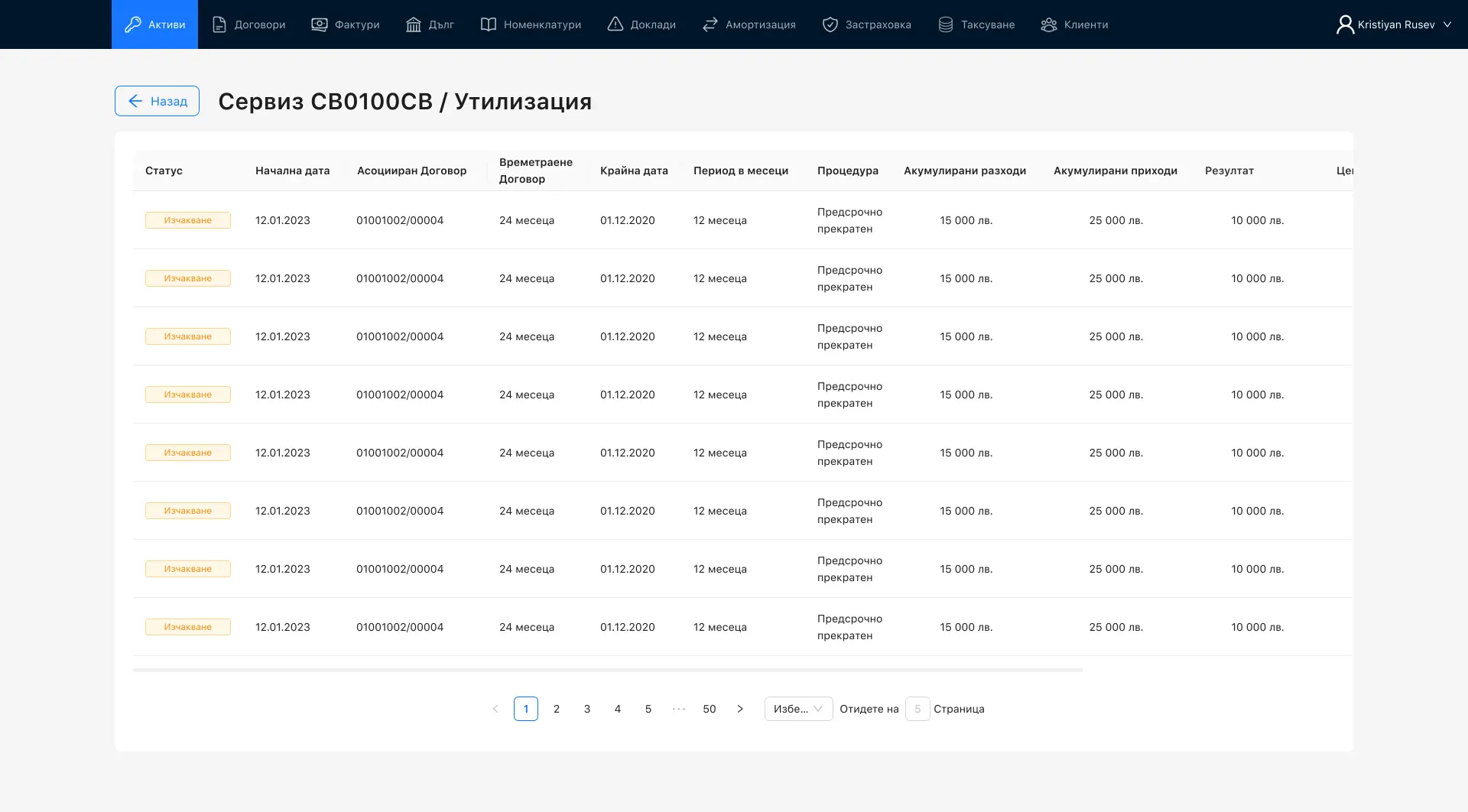1468x812 pixels.
Task: Click the key icon beside Активи
Action: (x=133, y=24)
